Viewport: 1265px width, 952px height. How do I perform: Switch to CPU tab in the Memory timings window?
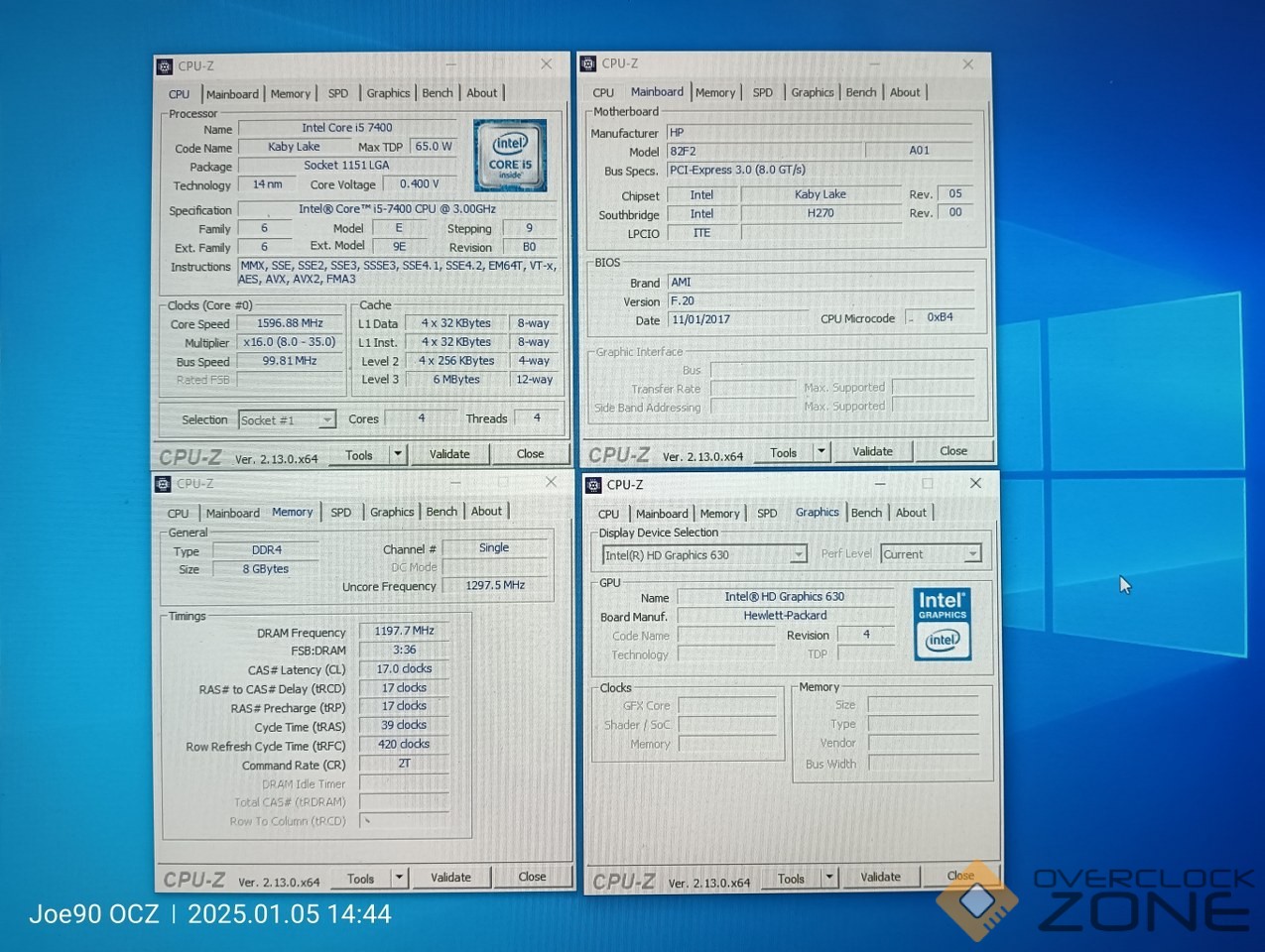tap(179, 514)
